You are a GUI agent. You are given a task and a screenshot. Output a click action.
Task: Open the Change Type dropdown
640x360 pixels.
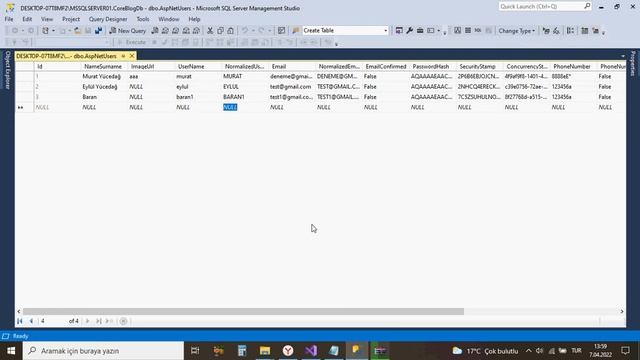[516, 31]
